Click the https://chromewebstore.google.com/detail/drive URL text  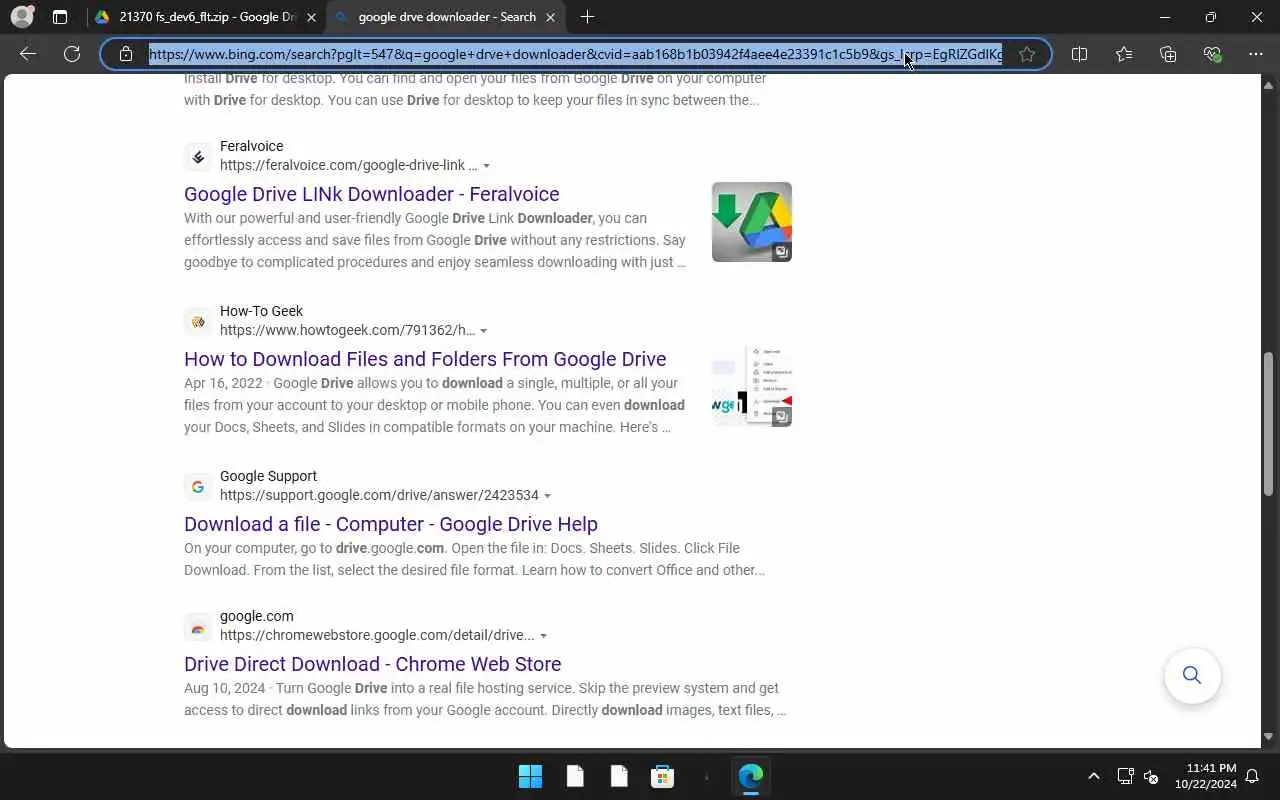click(x=377, y=635)
